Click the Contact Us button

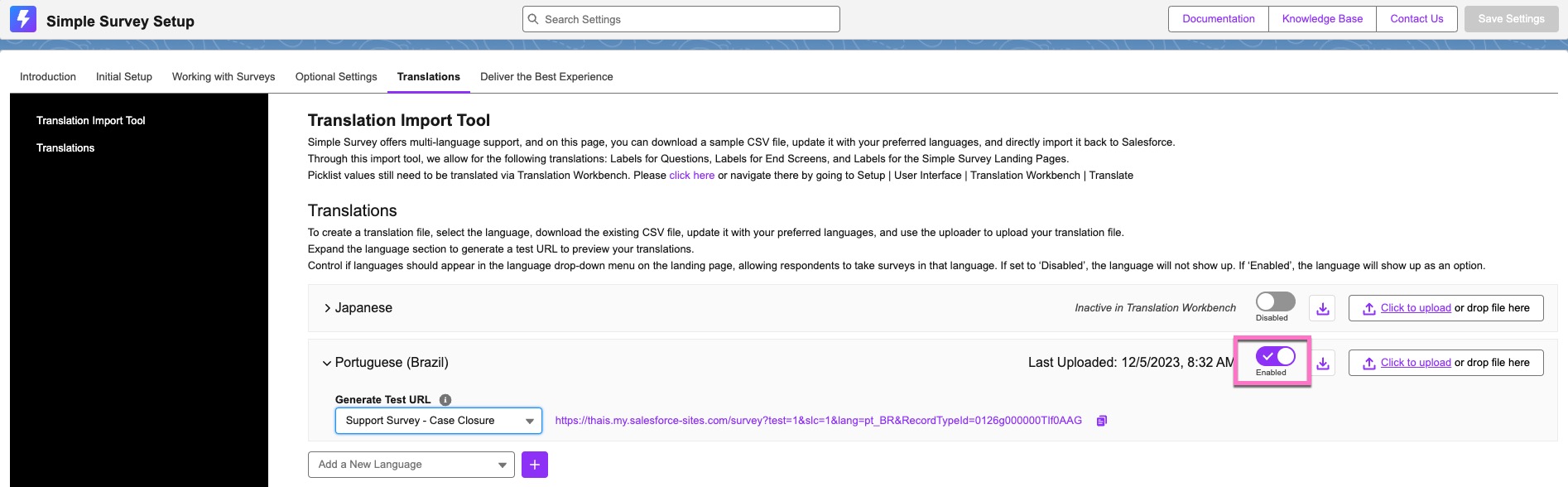(1416, 19)
